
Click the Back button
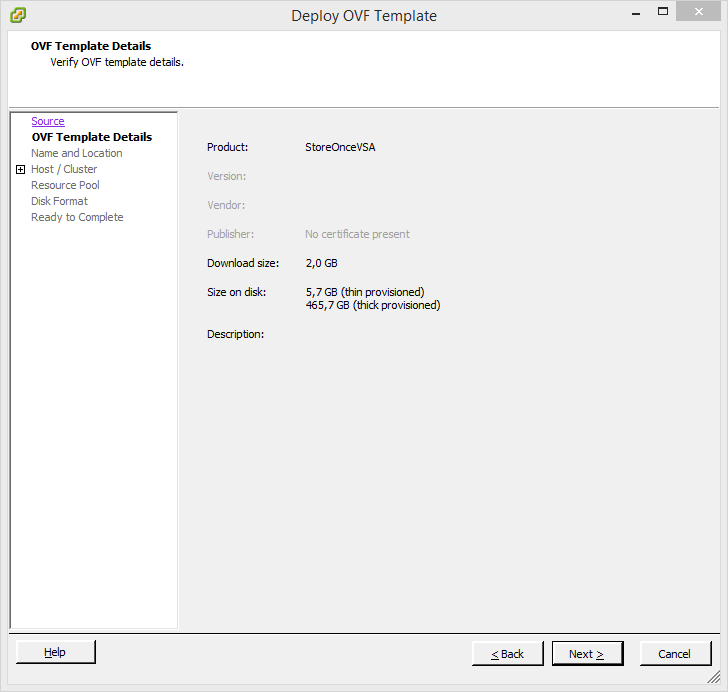click(x=507, y=654)
